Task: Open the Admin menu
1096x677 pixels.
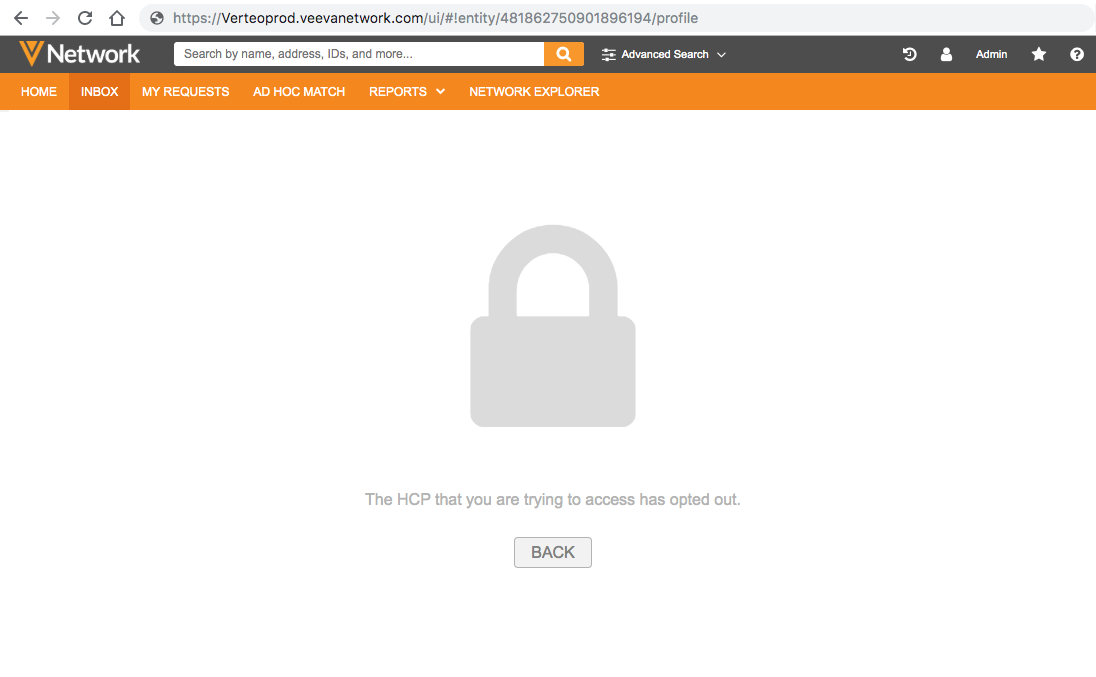Action: point(991,54)
